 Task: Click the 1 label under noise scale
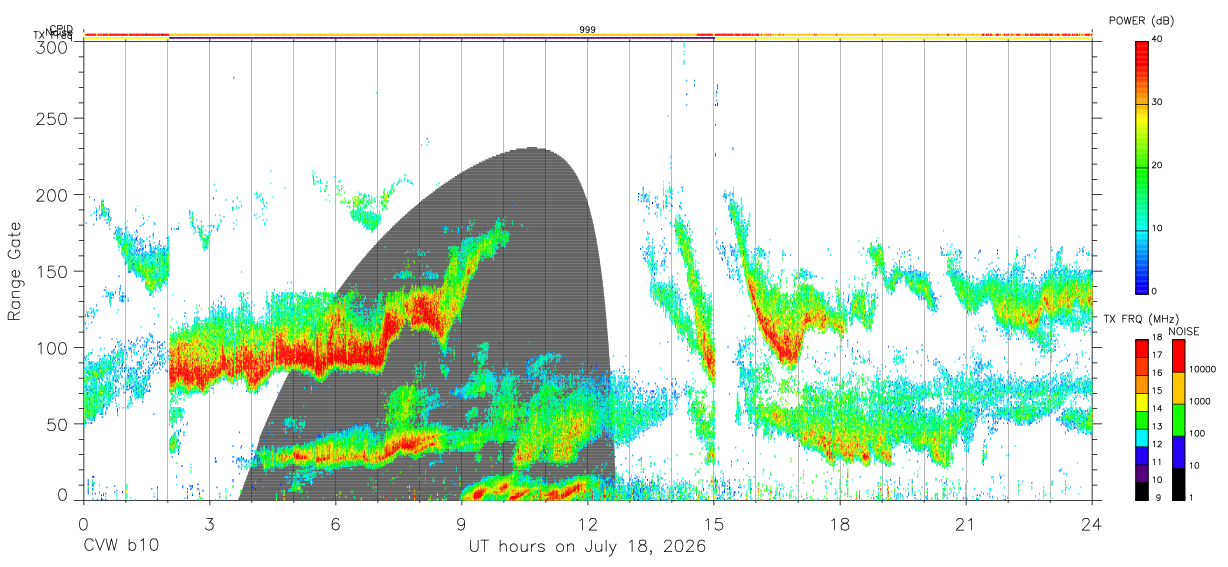coord(1191,497)
